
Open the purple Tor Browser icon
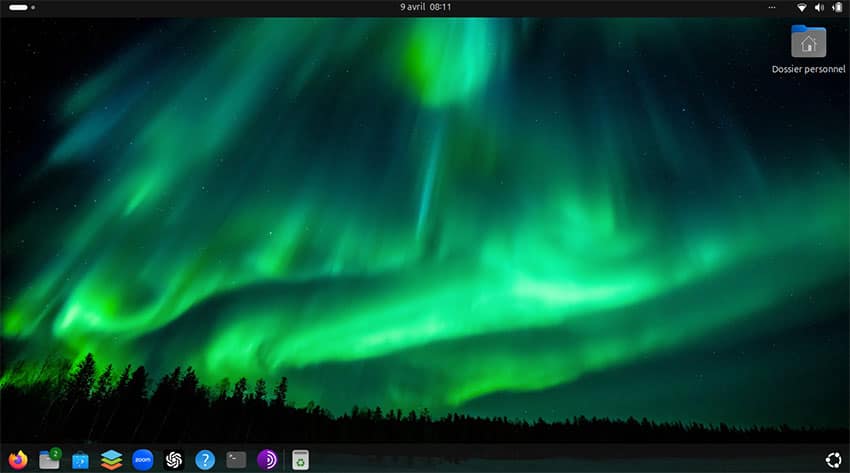pyautogui.click(x=267, y=460)
